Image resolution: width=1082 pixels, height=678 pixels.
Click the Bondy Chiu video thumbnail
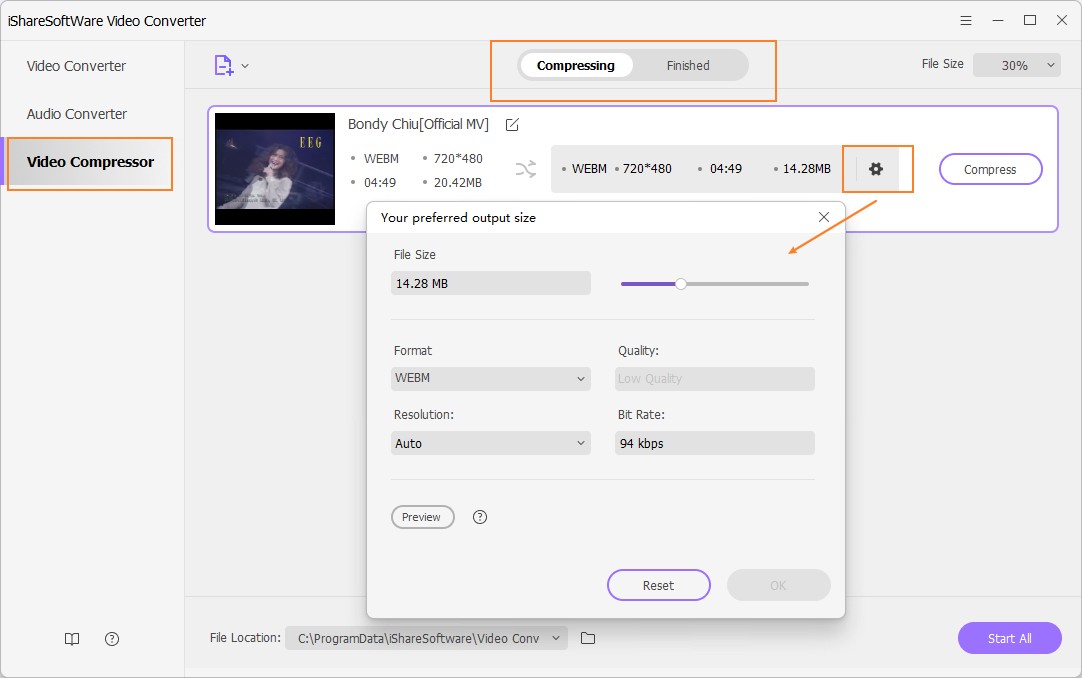pyautogui.click(x=275, y=169)
